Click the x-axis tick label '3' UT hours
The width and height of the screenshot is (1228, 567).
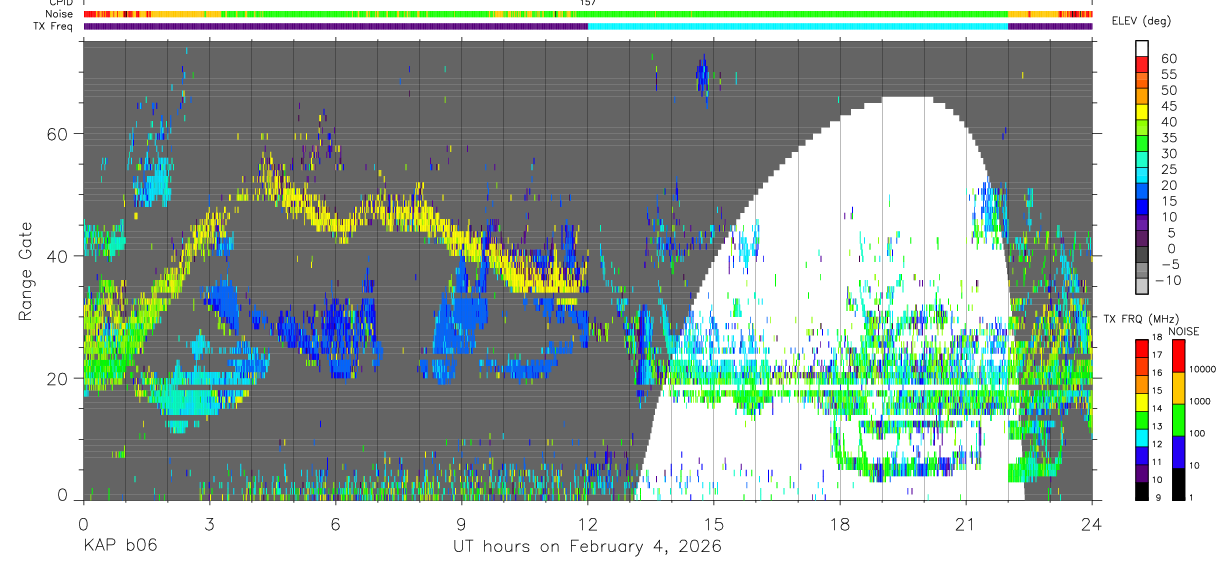pos(209,524)
